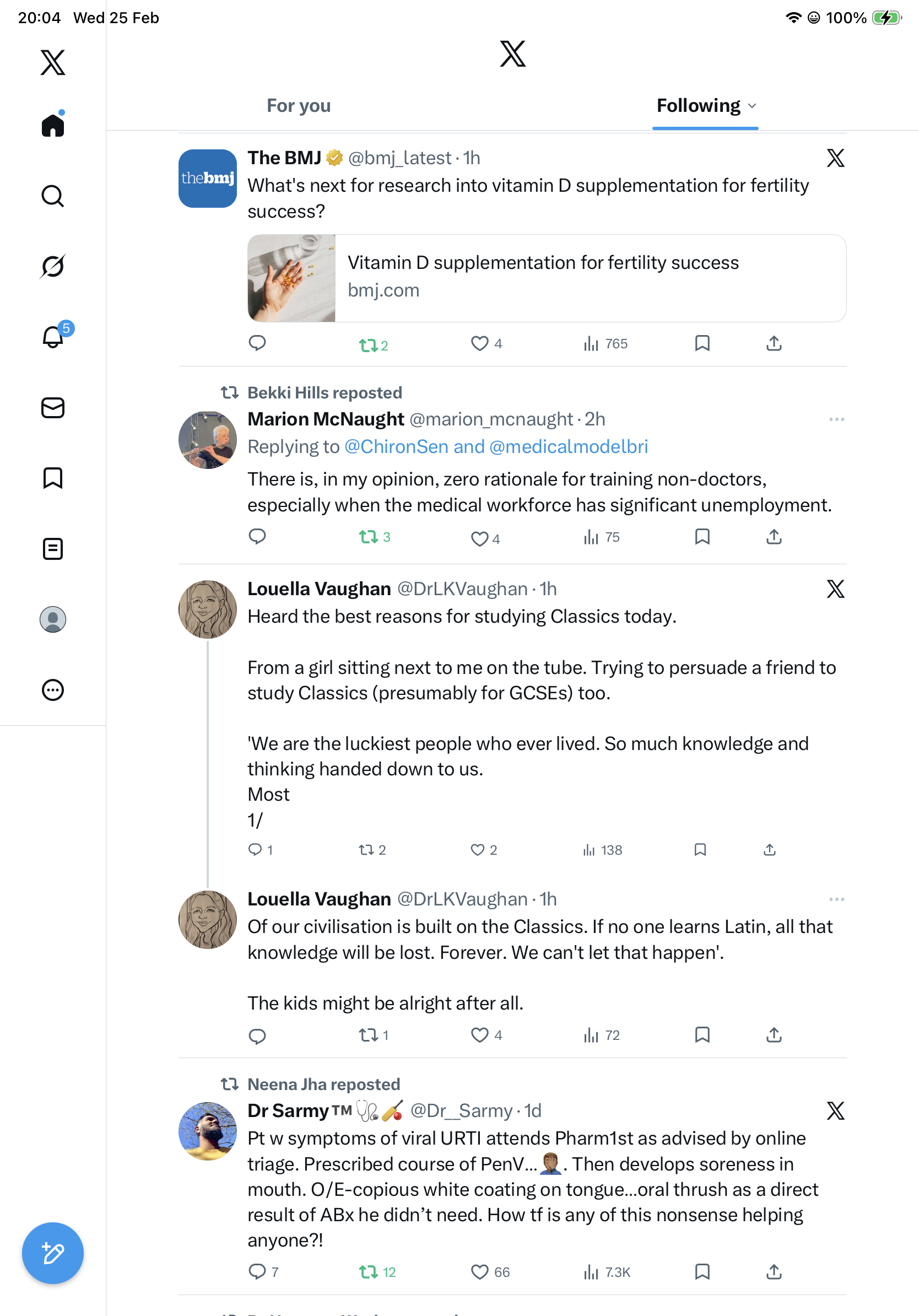Open Lists icon in sidebar

pyautogui.click(x=53, y=548)
